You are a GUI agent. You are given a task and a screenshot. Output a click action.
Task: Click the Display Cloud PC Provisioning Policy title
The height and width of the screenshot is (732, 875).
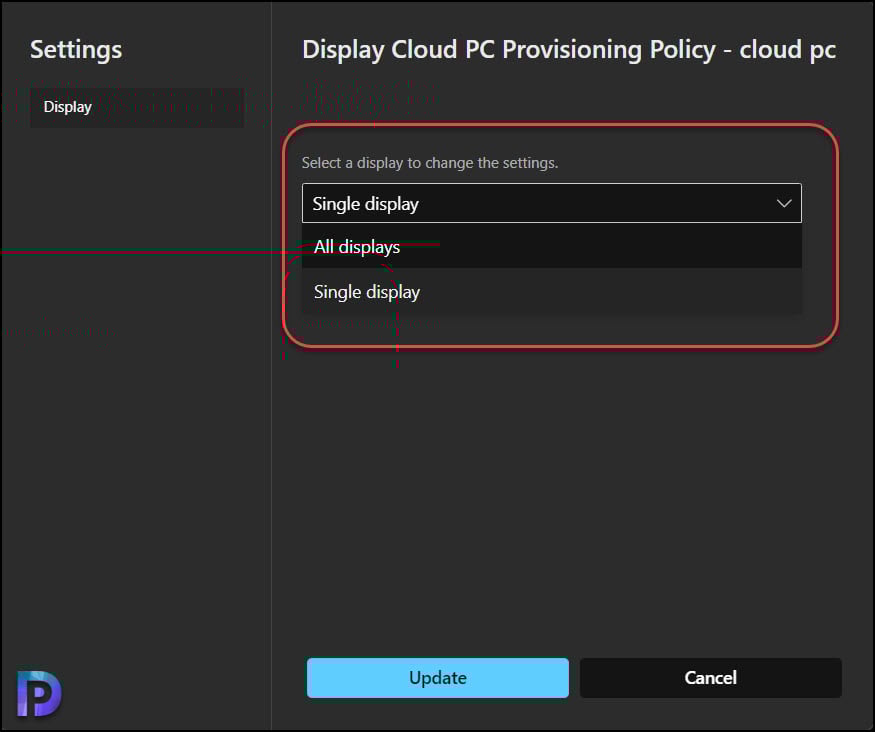(x=569, y=50)
